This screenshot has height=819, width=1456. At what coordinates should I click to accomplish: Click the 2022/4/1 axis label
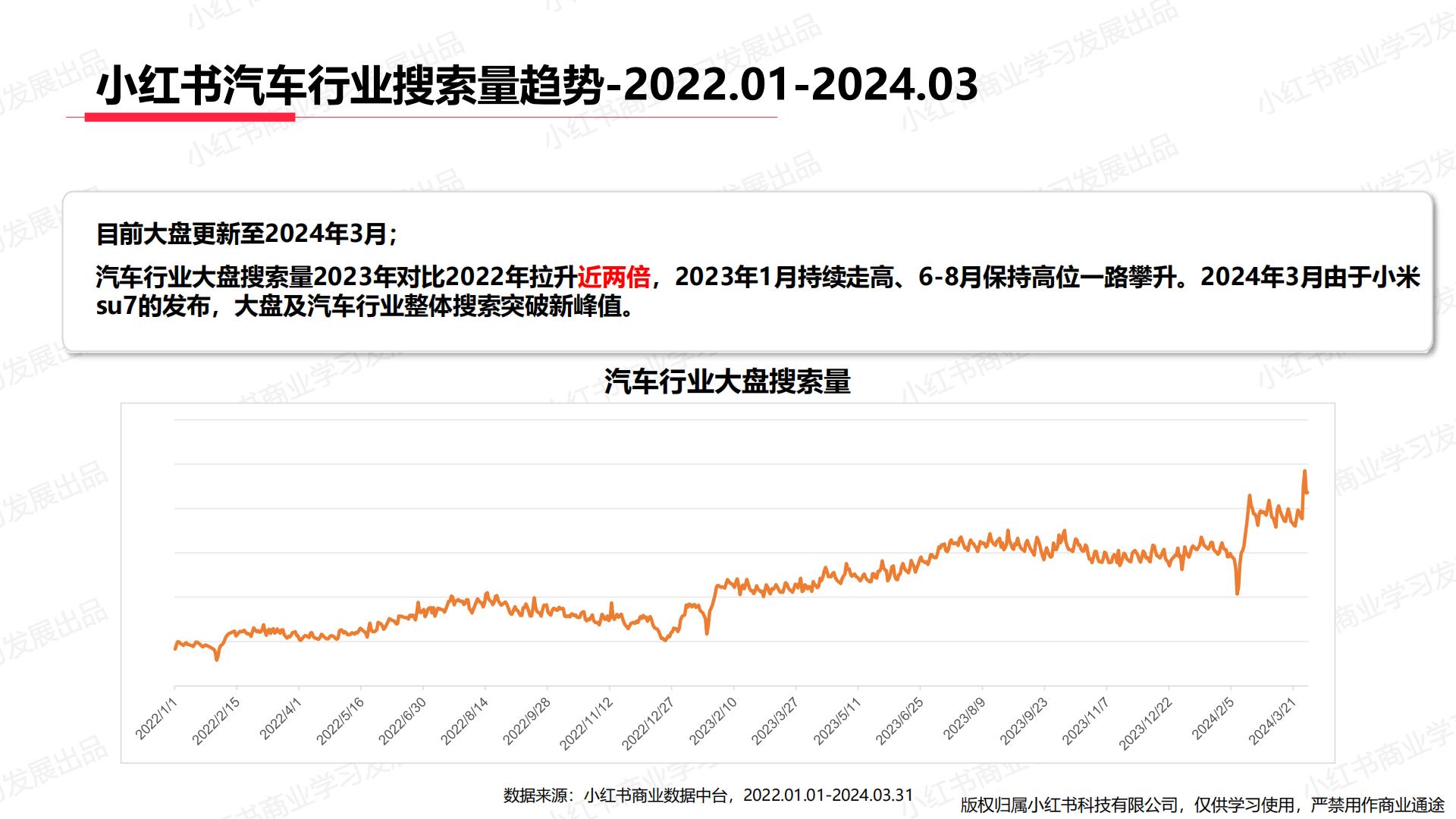click(281, 719)
